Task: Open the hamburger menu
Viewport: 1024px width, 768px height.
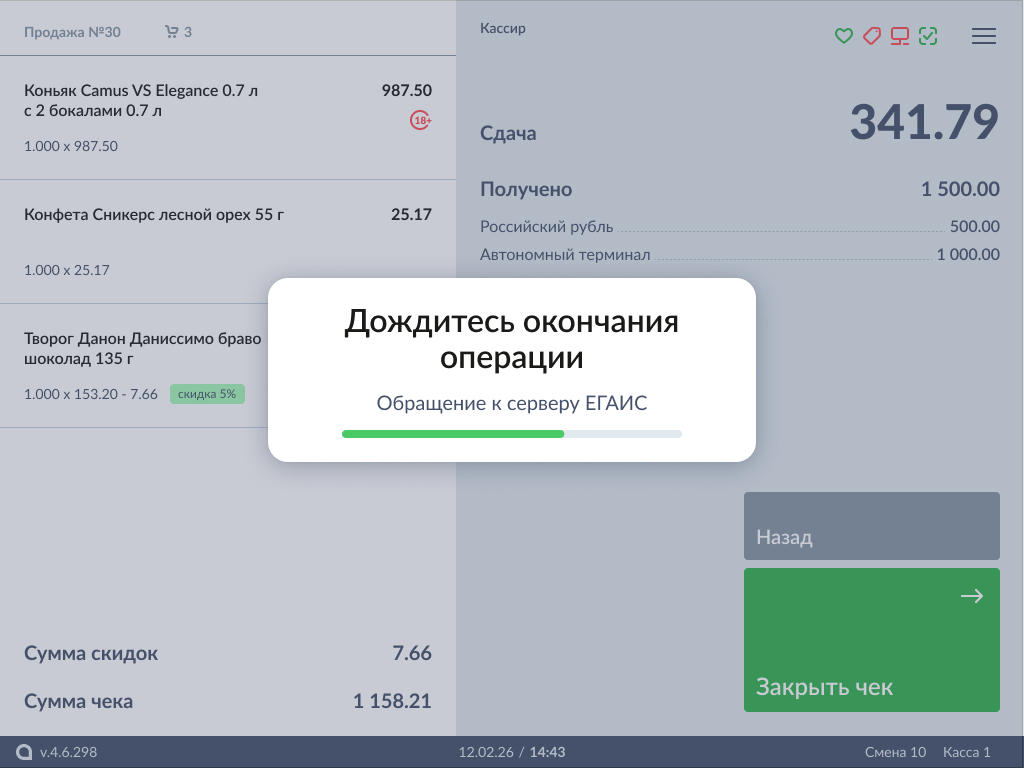Action: [x=984, y=37]
